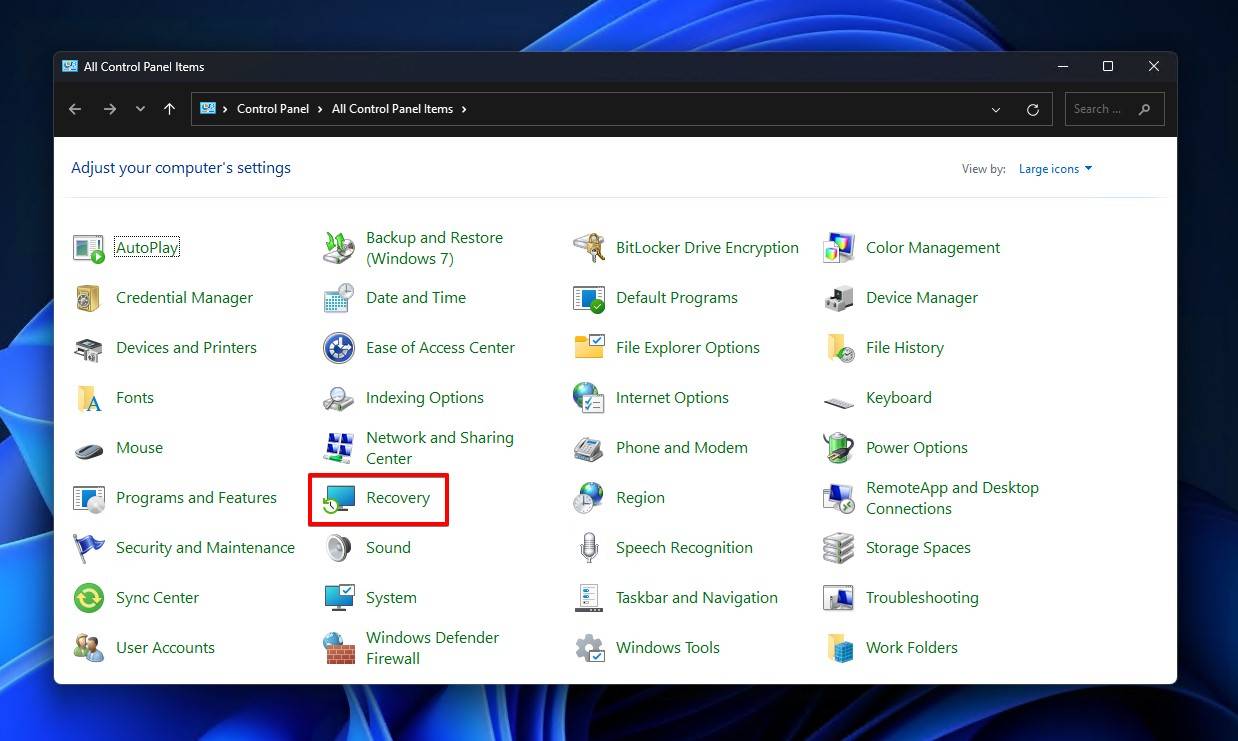1238x741 pixels.
Task: Open the Speech Recognition text link
Action: (x=684, y=548)
